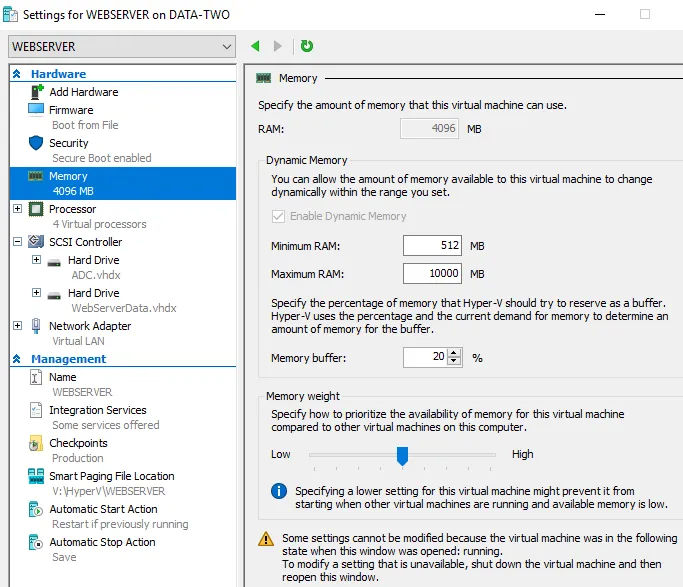This screenshot has width=683, height=587.
Task: Click the ADC.vhdx hard drive icon
Action: (x=54, y=263)
